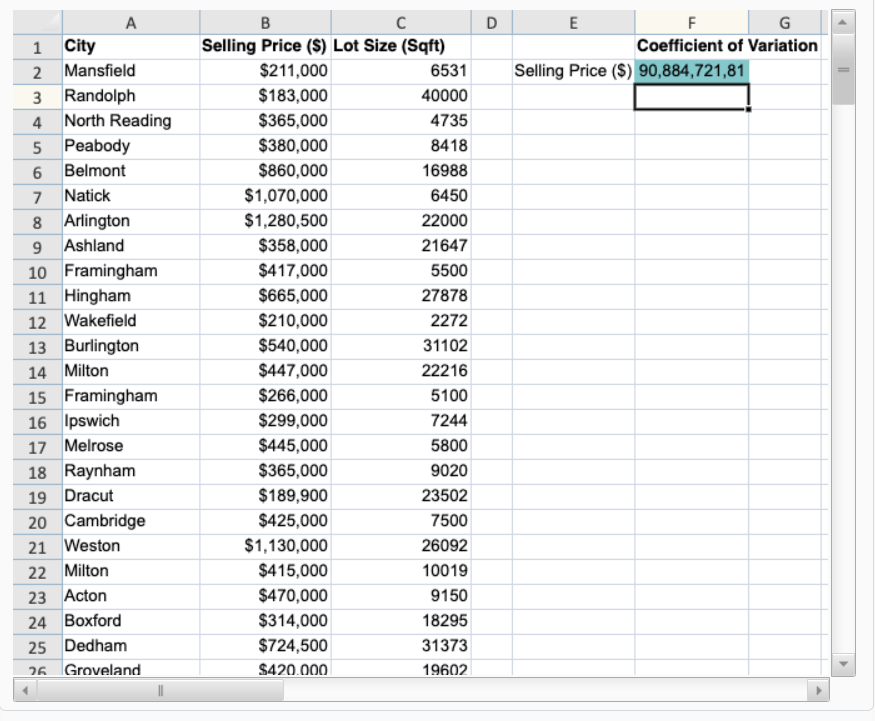Select the column F header
This screenshot has width=875, height=721.
[x=691, y=23]
